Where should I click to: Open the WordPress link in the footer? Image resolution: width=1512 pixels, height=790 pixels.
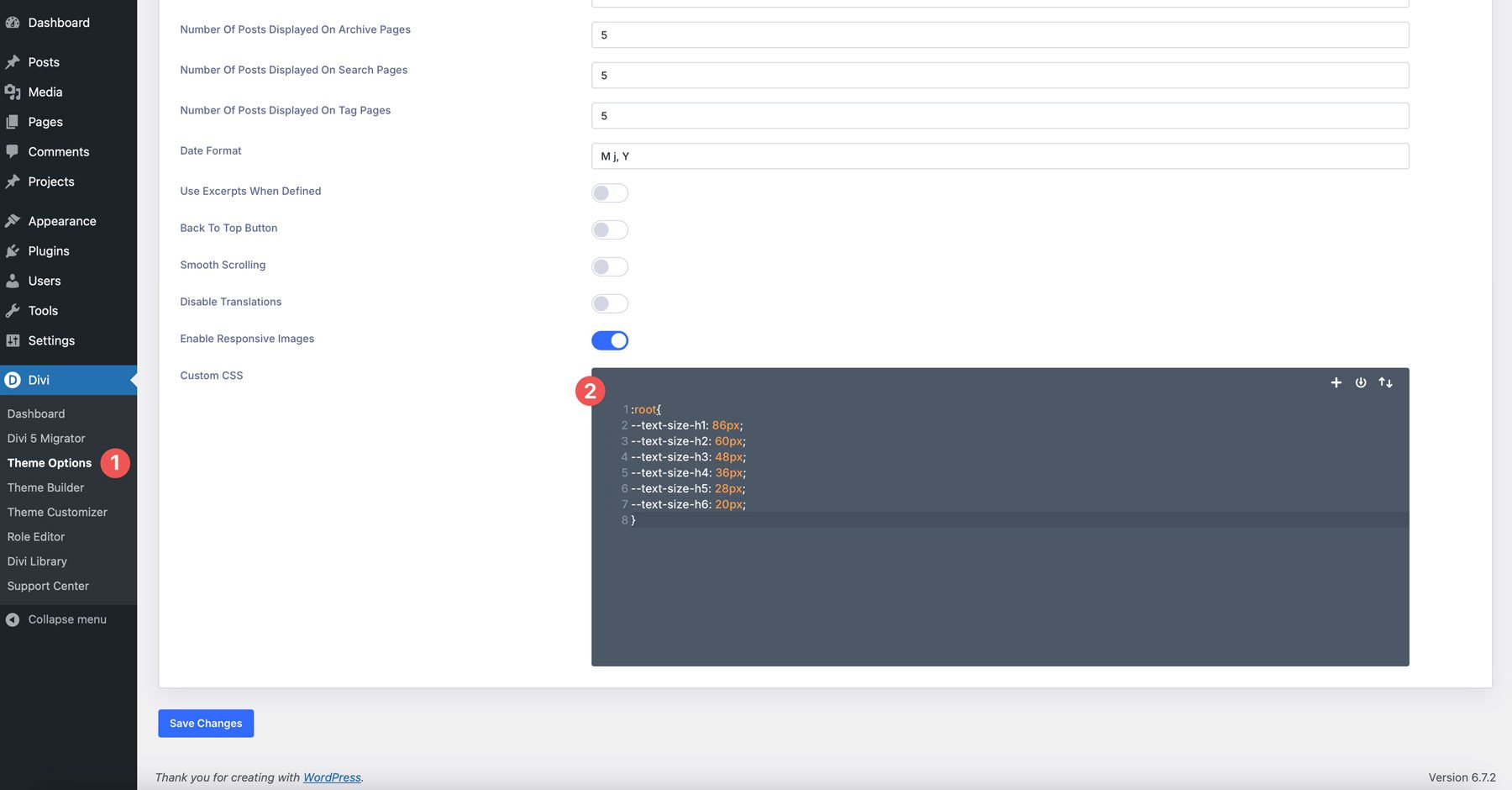click(331, 777)
